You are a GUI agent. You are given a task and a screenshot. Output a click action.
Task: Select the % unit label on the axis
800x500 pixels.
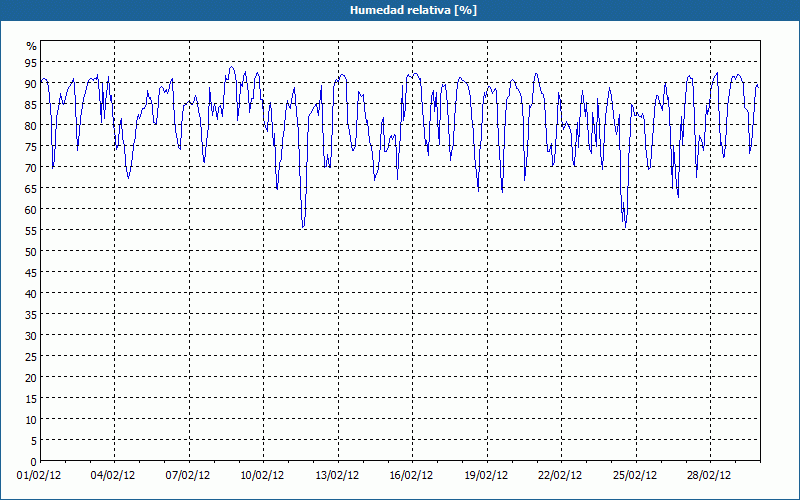coord(32,46)
